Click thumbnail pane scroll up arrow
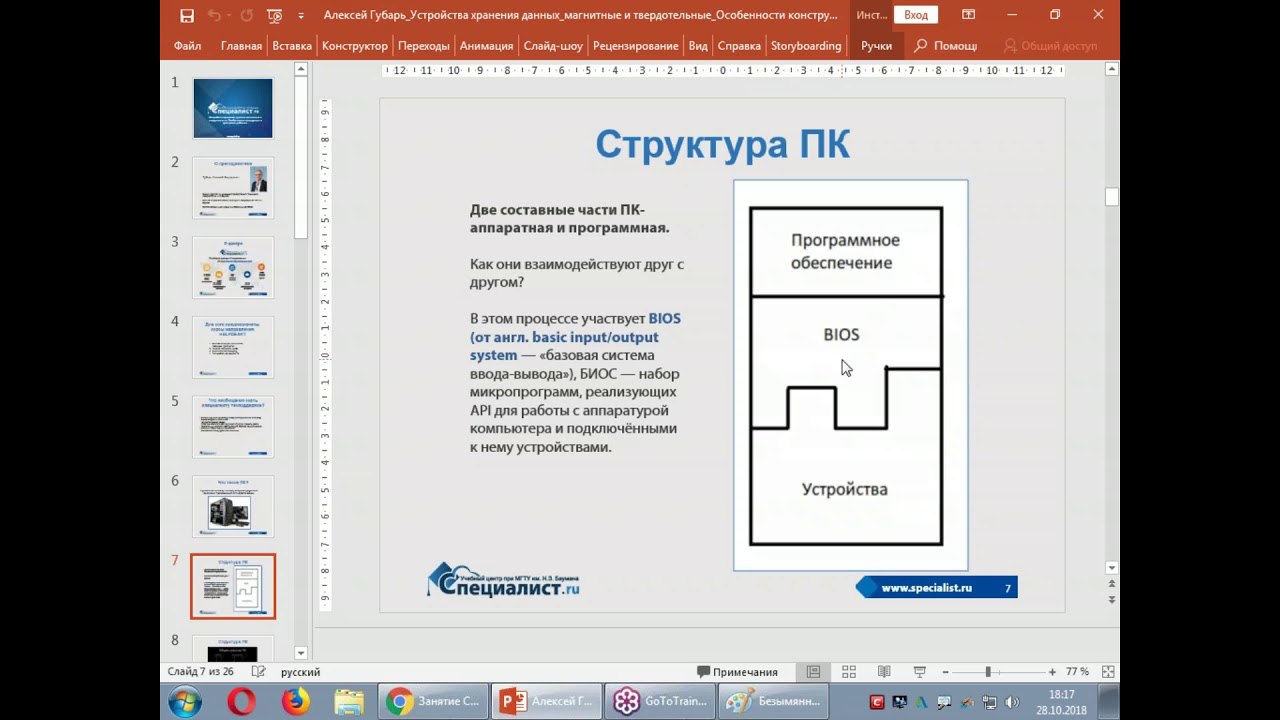 pyautogui.click(x=301, y=69)
